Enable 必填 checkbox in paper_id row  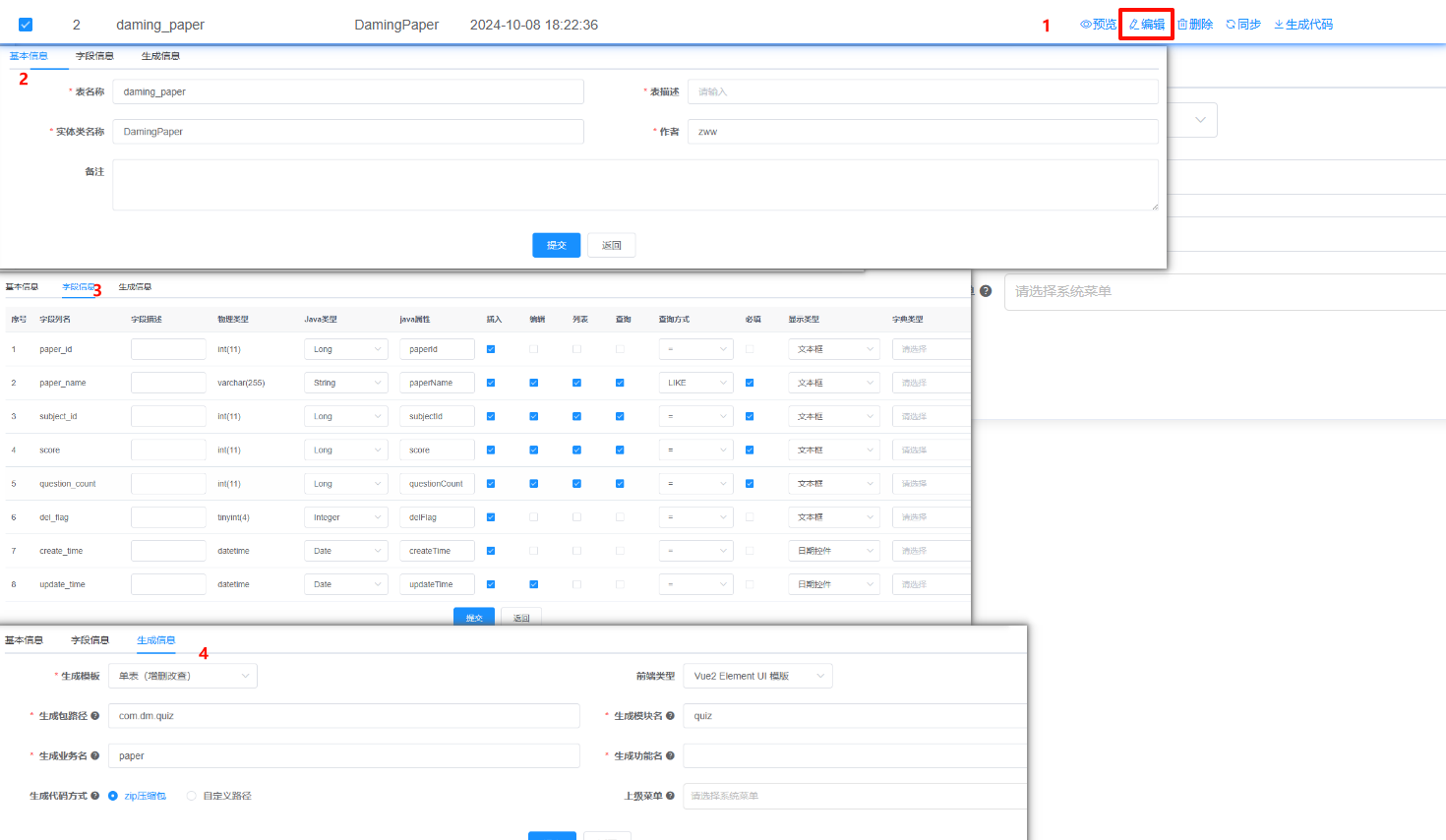pos(750,349)
